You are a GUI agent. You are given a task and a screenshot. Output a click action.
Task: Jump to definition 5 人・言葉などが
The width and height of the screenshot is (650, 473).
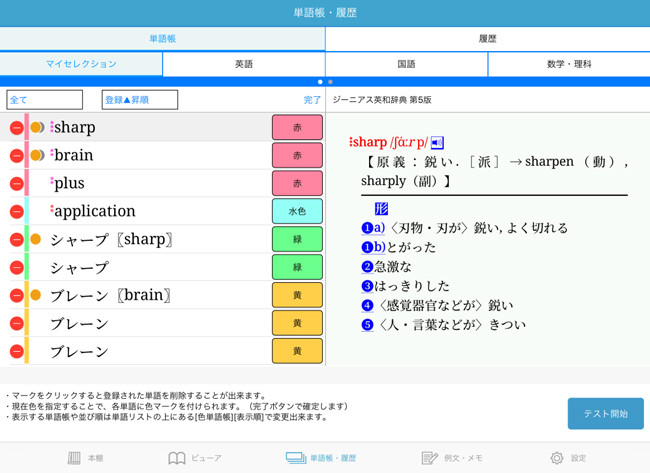point(367,325)
